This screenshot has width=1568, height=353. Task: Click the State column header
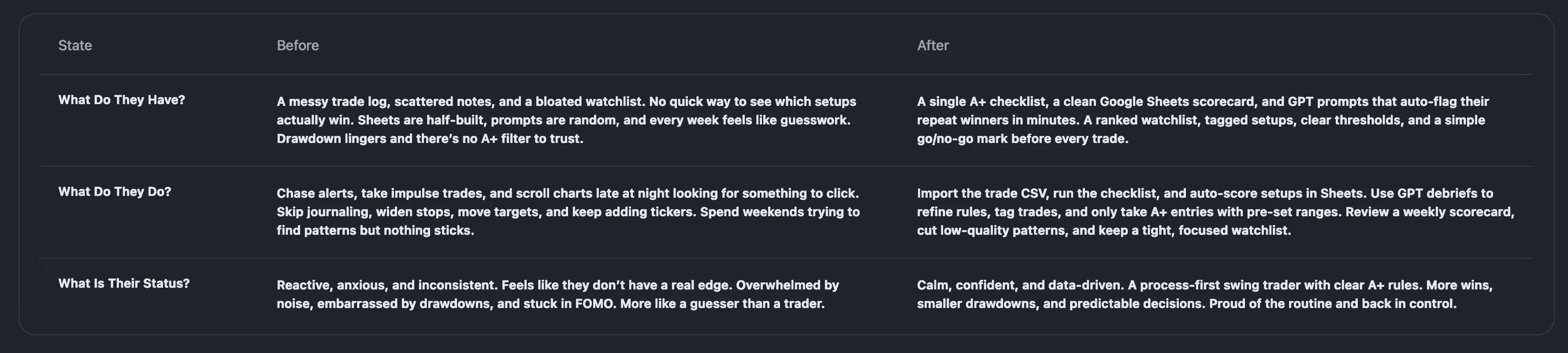click(75, 46)
